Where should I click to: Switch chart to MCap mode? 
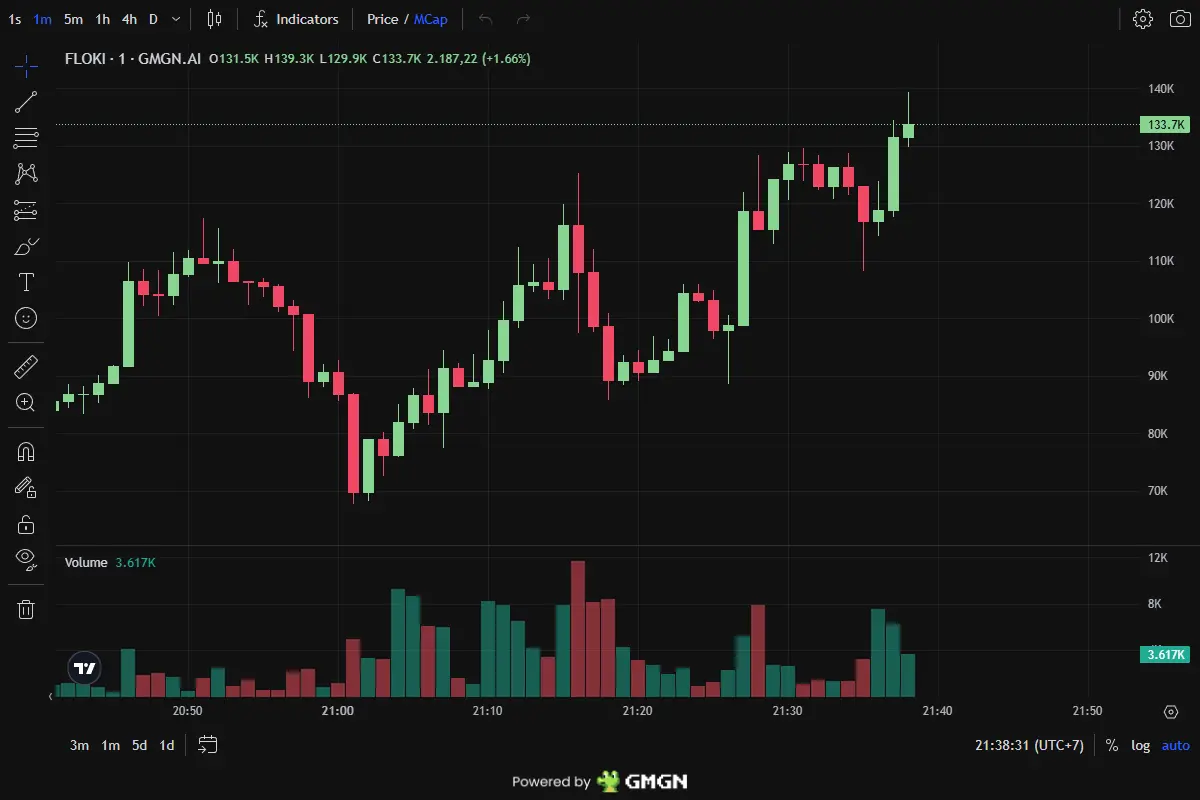431,19
